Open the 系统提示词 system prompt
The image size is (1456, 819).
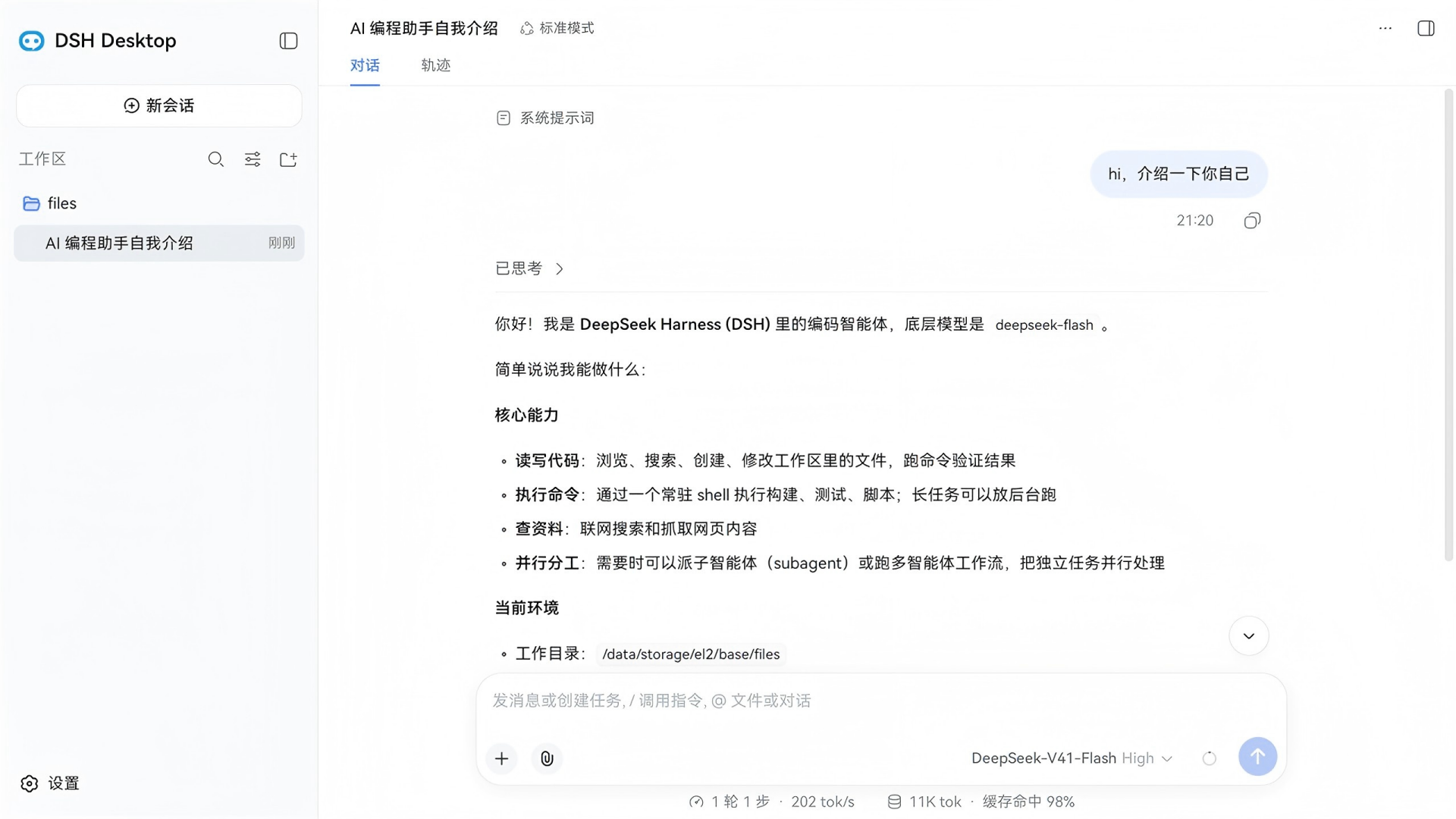(545, 118)
